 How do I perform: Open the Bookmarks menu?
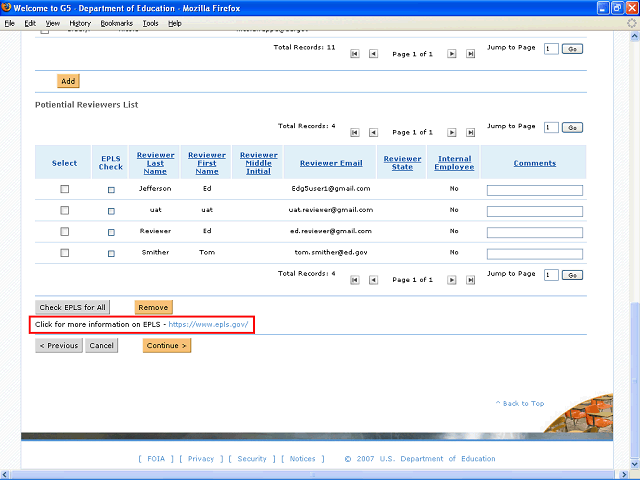click(116, 22)
